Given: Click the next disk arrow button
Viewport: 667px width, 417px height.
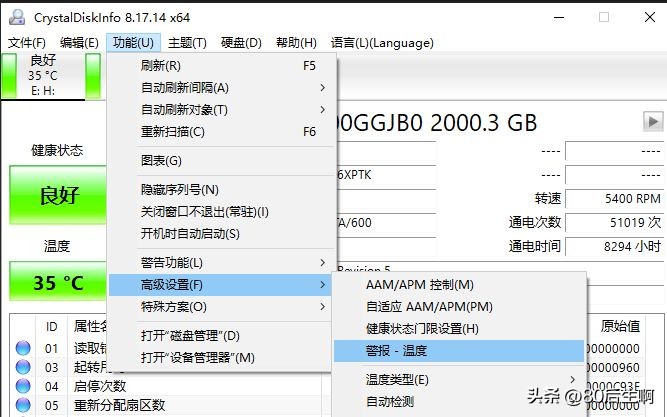Looking at the screenshot, I should [x=653, y=122].
